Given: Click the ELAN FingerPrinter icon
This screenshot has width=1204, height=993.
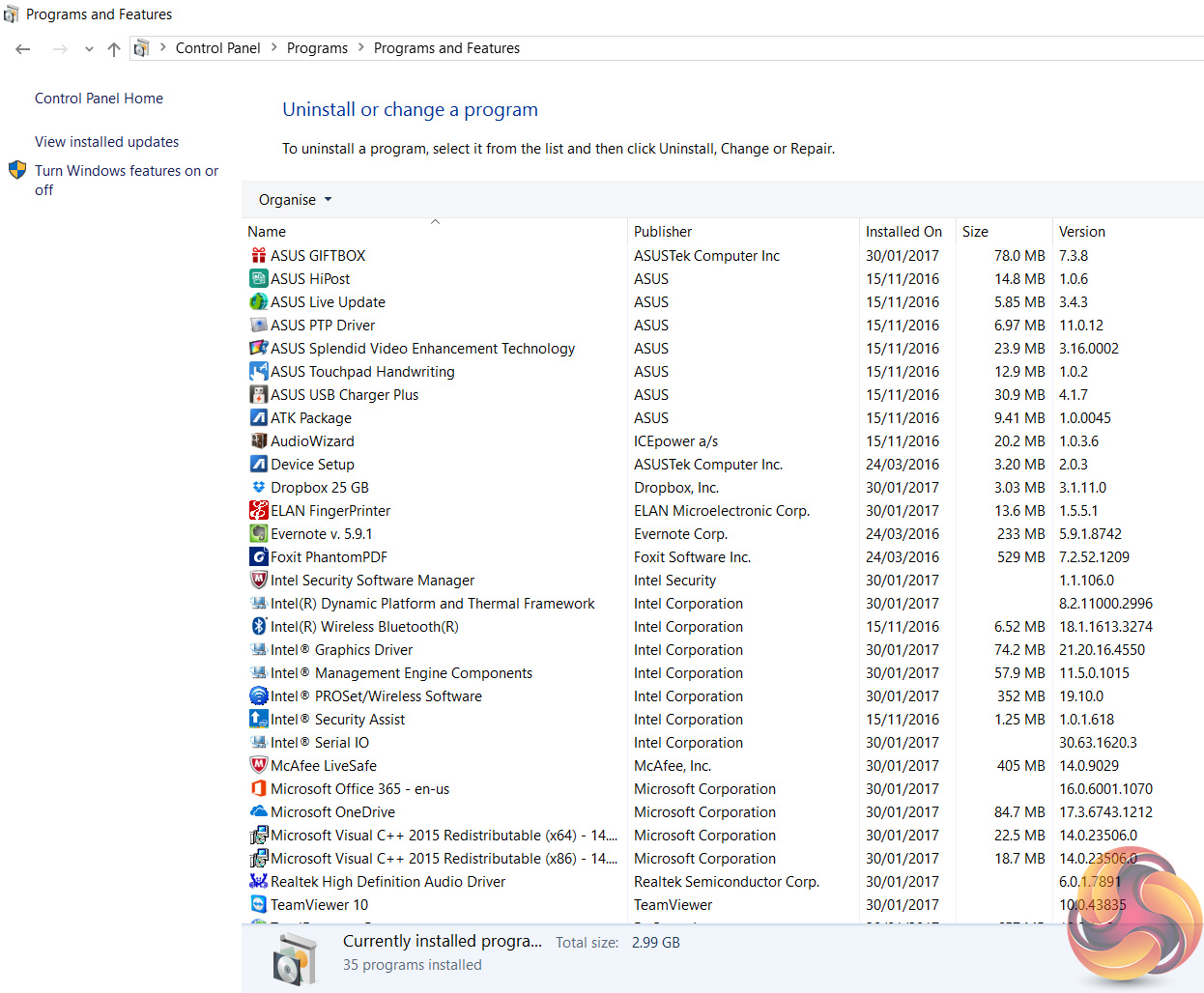Looking at the screenshot, I should pos(259,511).
